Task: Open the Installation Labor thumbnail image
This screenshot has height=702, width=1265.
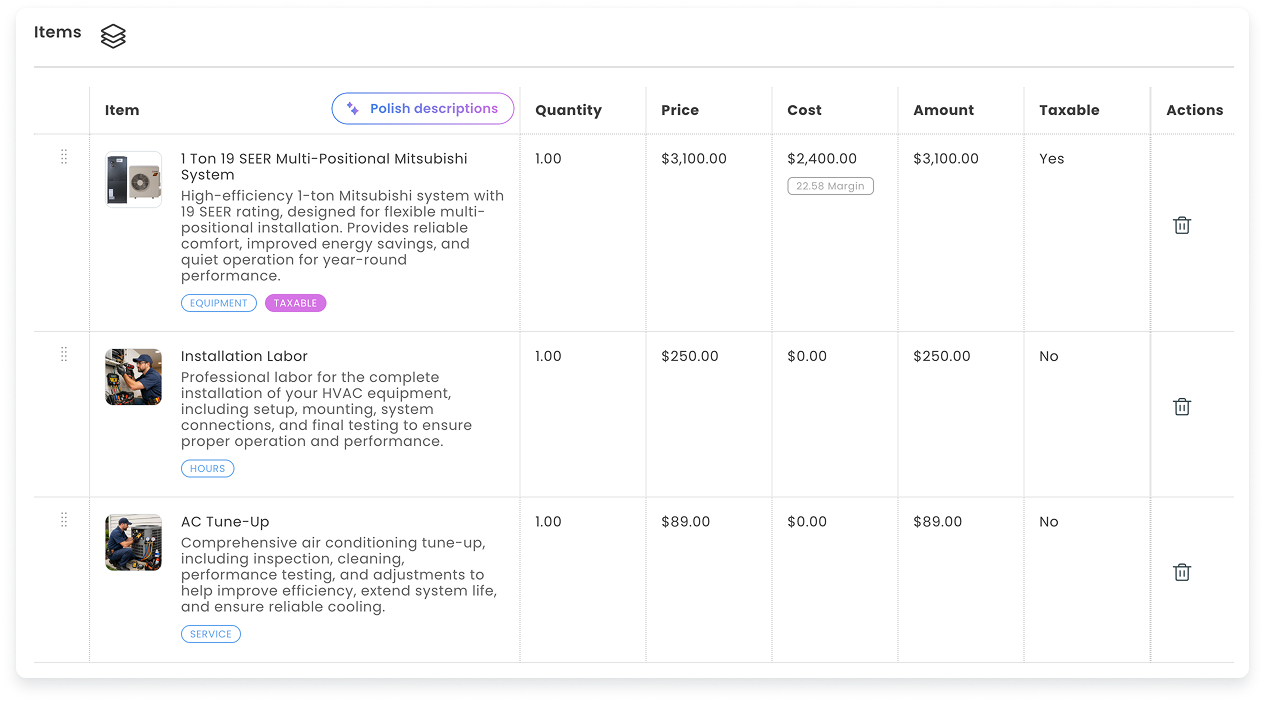Action: 133,377
